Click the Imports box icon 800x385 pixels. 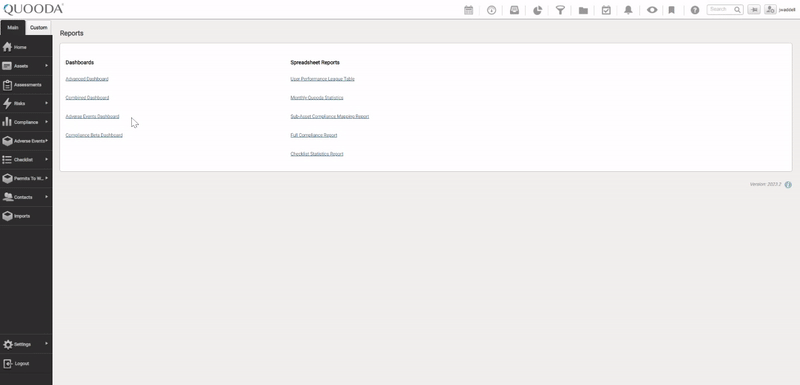coord(7,216)
